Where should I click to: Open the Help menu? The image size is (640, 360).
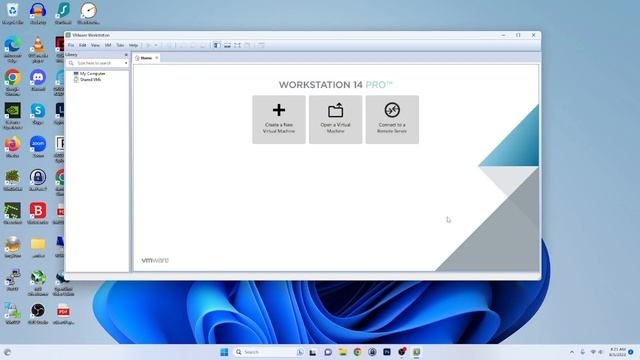tap(133, 45)
